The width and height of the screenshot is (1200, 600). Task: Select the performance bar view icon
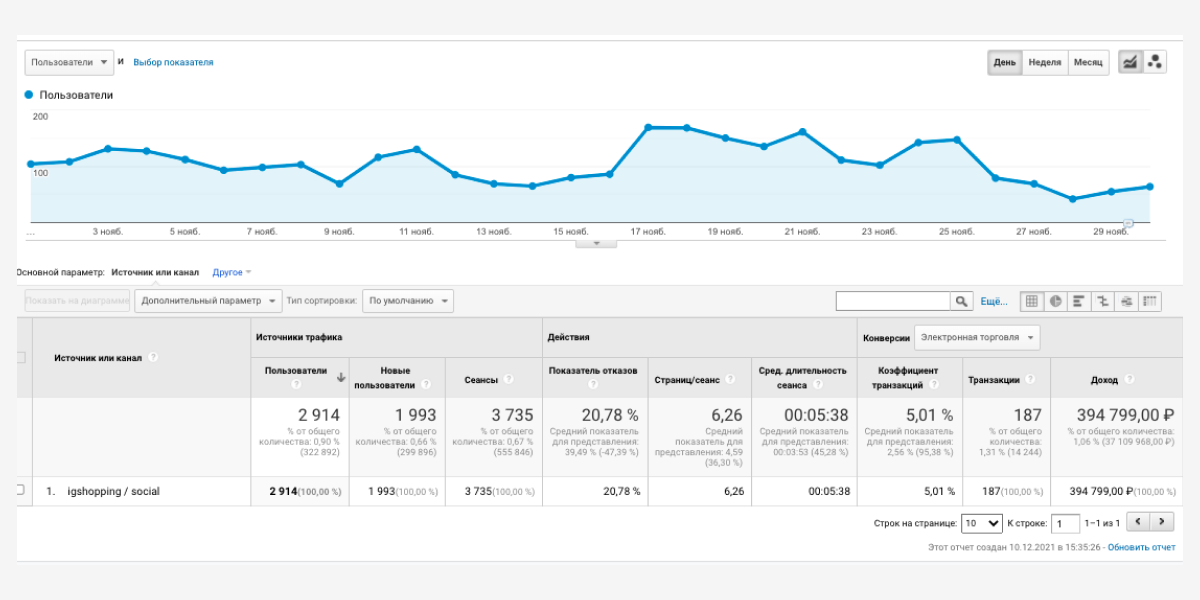coord(1079,301)
